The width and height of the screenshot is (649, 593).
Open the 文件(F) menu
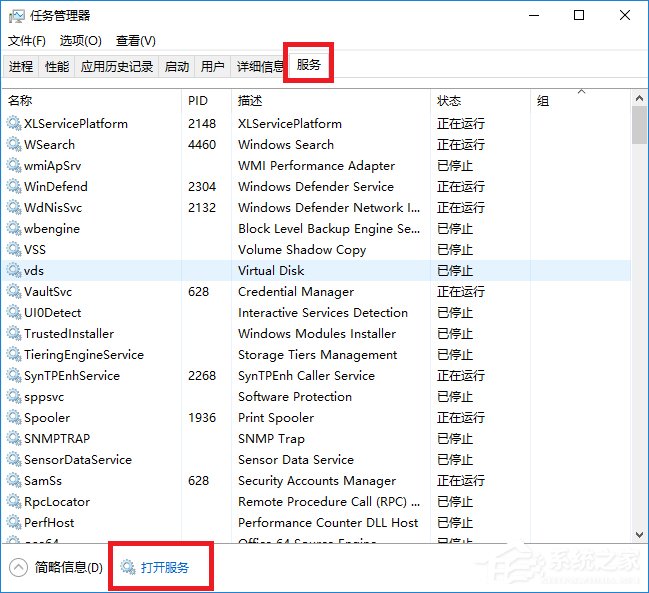[27, 41]
